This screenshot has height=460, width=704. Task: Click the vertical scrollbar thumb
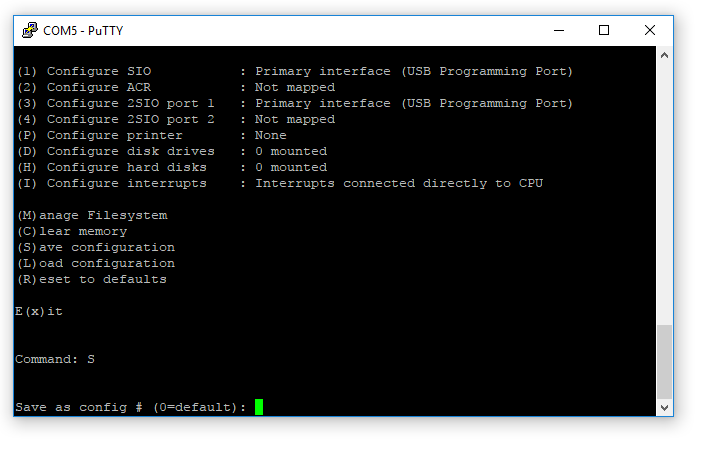point(664,362)
